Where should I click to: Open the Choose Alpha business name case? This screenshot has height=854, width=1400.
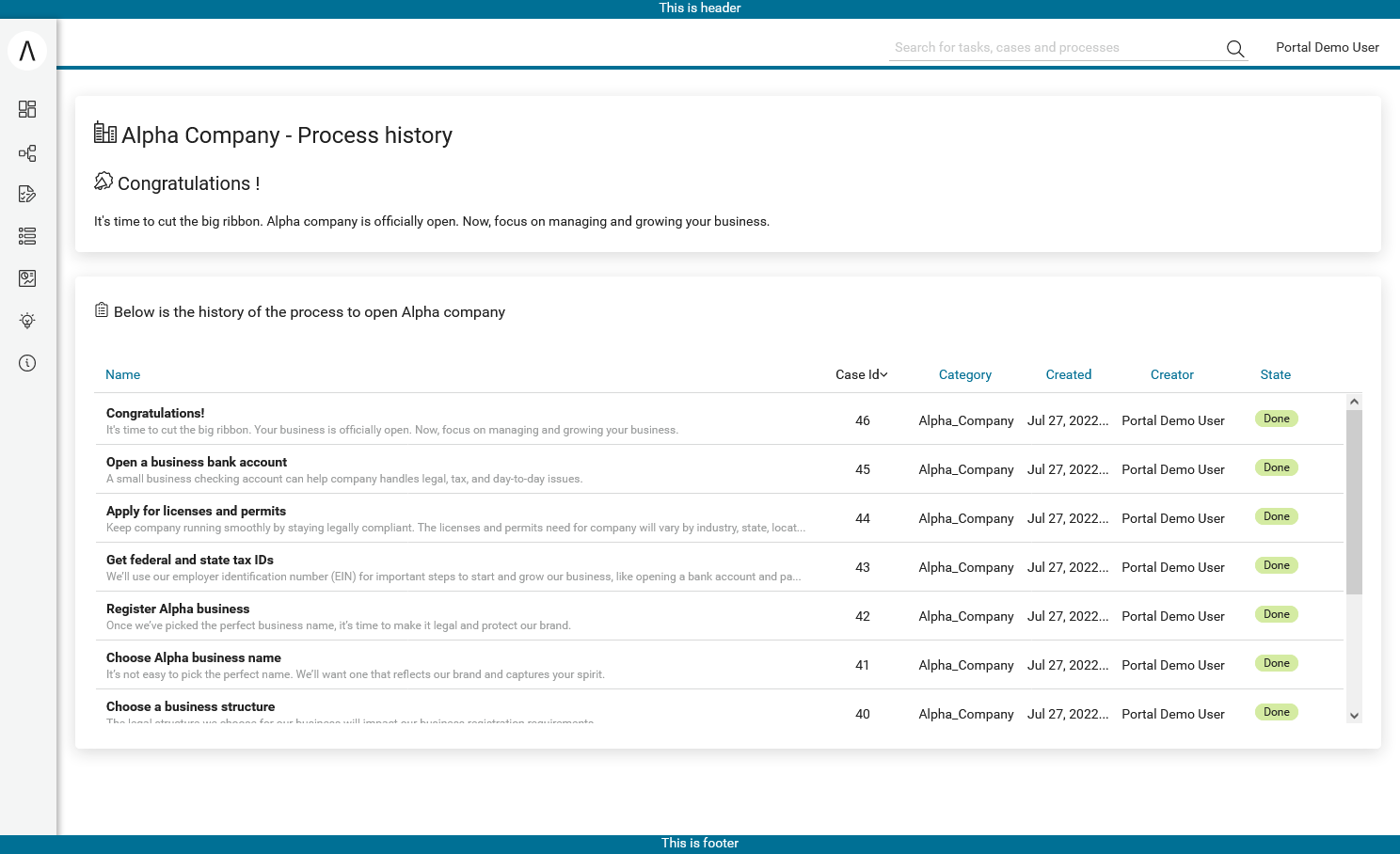point(719,665)
